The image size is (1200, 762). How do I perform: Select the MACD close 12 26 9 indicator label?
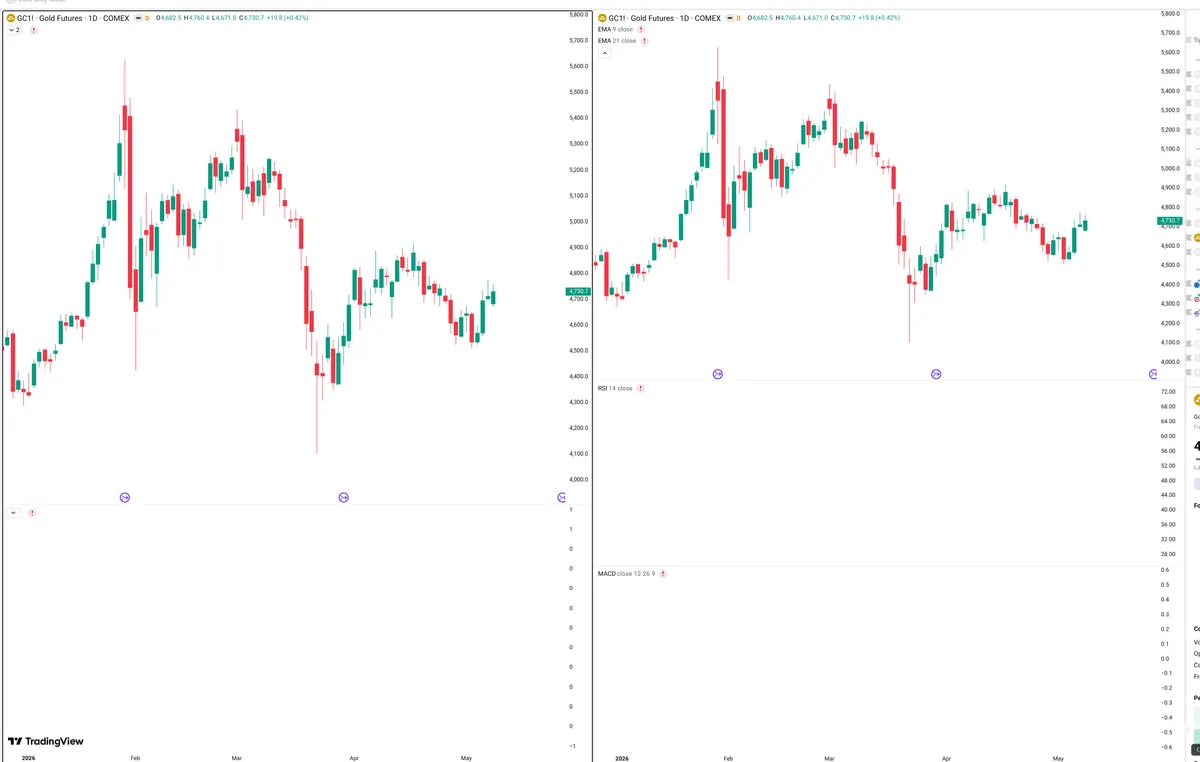(626, 574)
